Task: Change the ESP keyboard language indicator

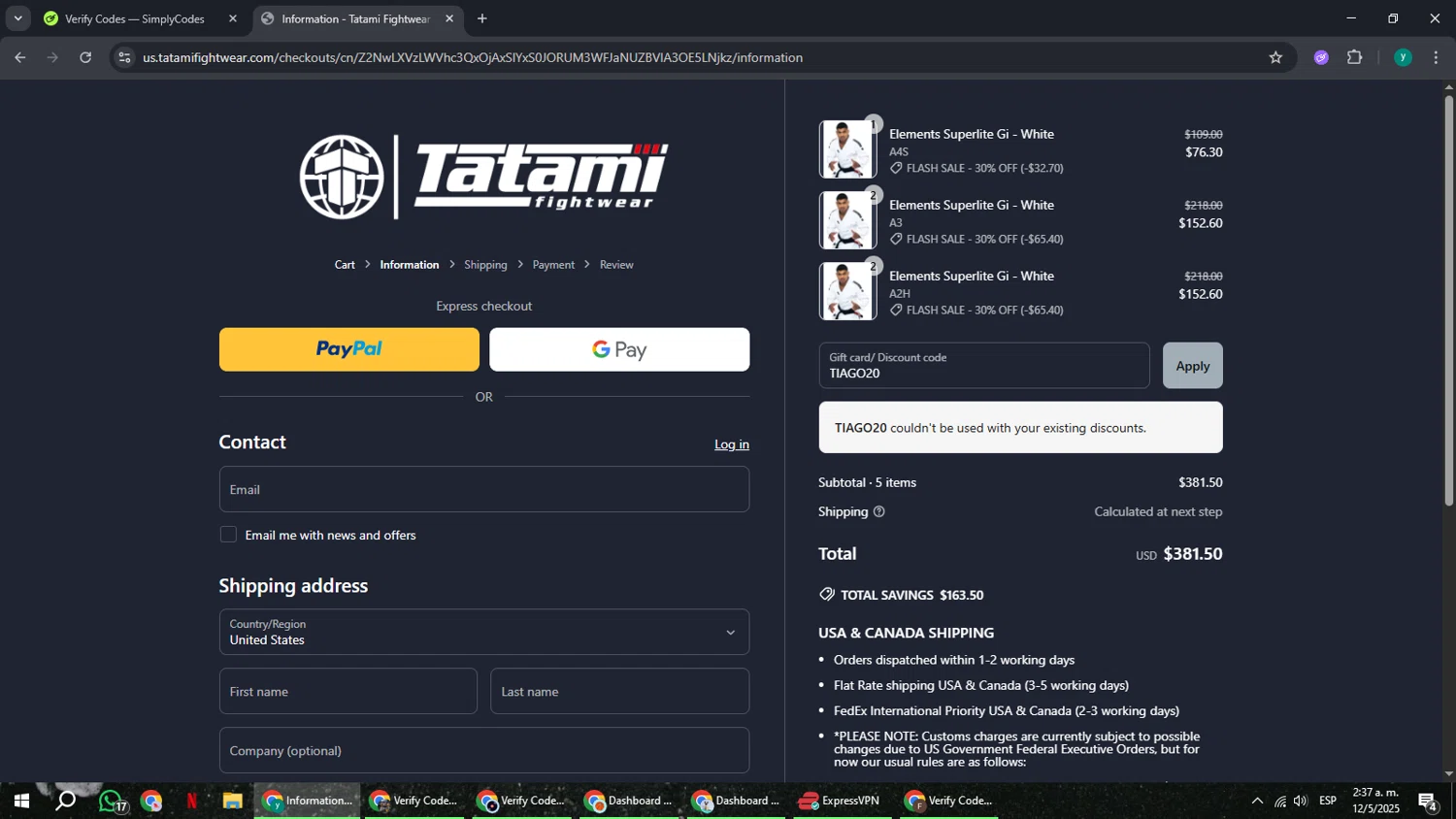Action: coord(1328,802)
